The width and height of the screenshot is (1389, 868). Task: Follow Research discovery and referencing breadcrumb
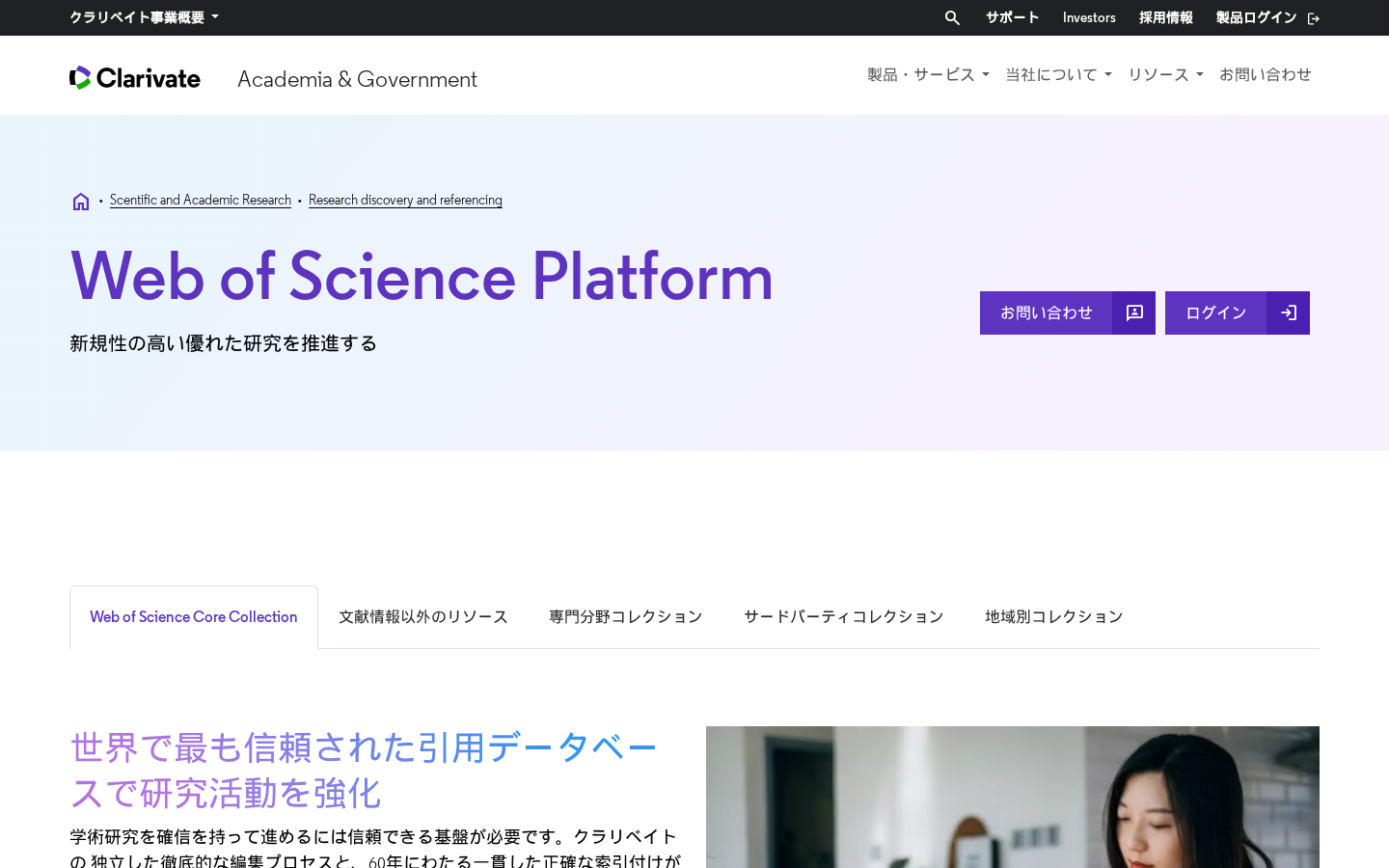(405, 200)
